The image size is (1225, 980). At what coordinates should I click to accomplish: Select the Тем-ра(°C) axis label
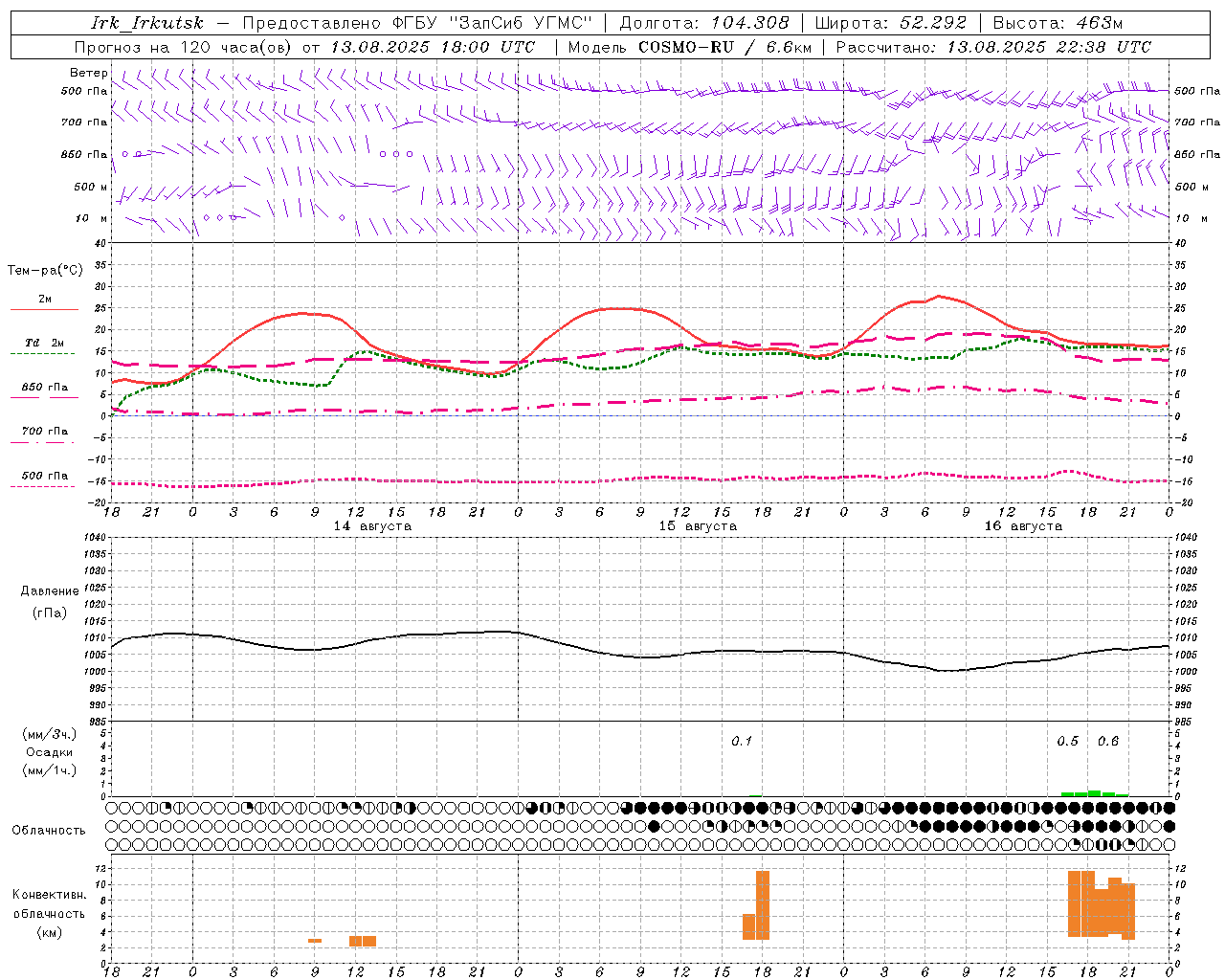[45, 271]
